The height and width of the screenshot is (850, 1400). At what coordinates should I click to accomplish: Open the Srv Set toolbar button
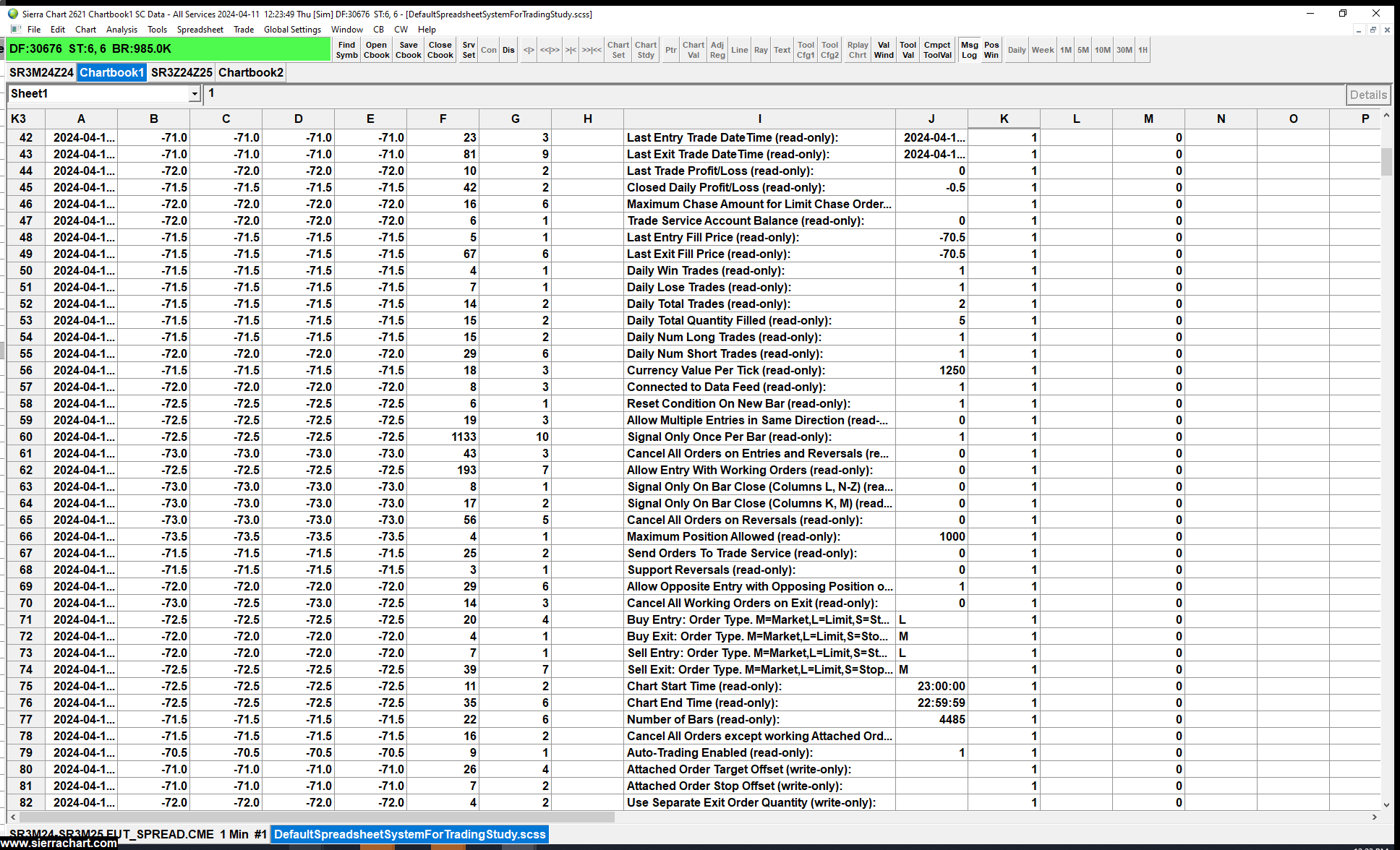469,50
